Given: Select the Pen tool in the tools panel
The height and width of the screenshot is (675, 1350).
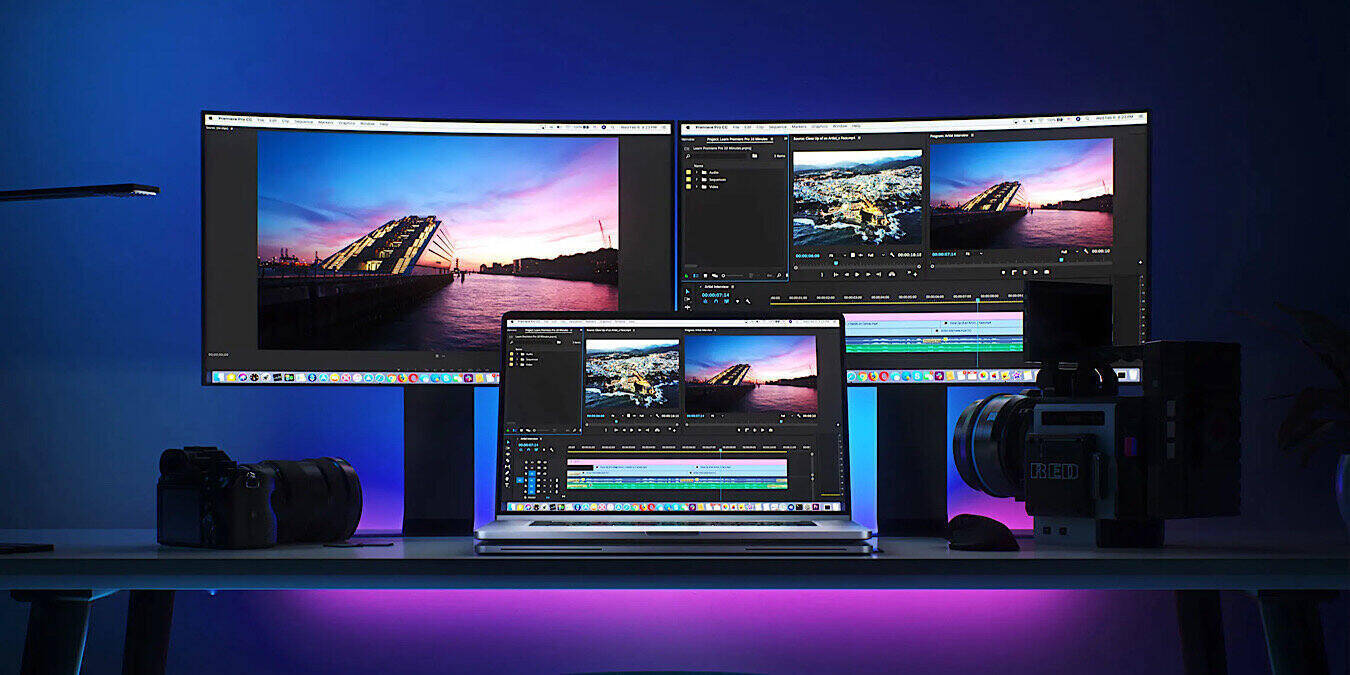Looking at the screenshot, I should click(507, 471).
